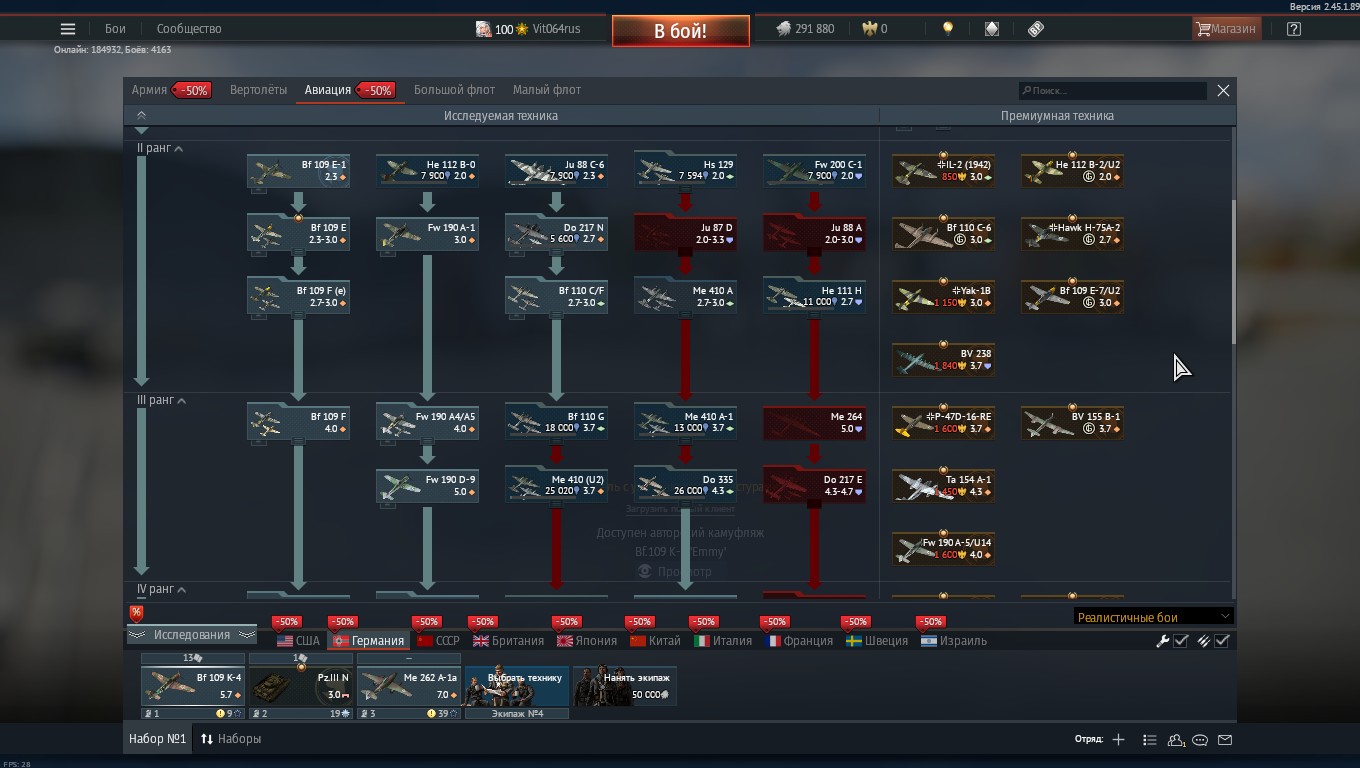Select the premium Ta 154 A-1 aircraft

pos(943,486)
